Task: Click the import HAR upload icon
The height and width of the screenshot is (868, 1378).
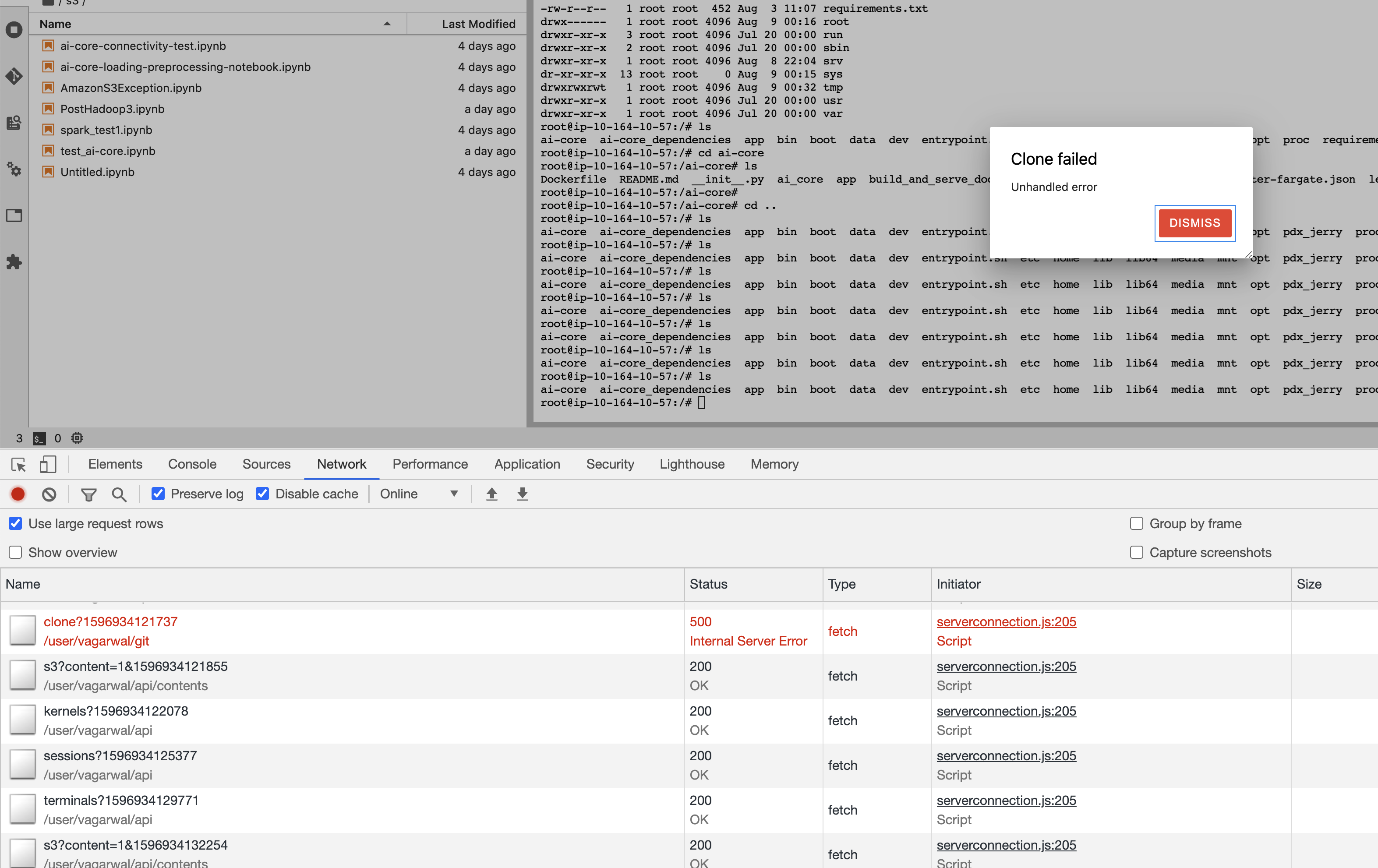Action: tap(491, 494)
